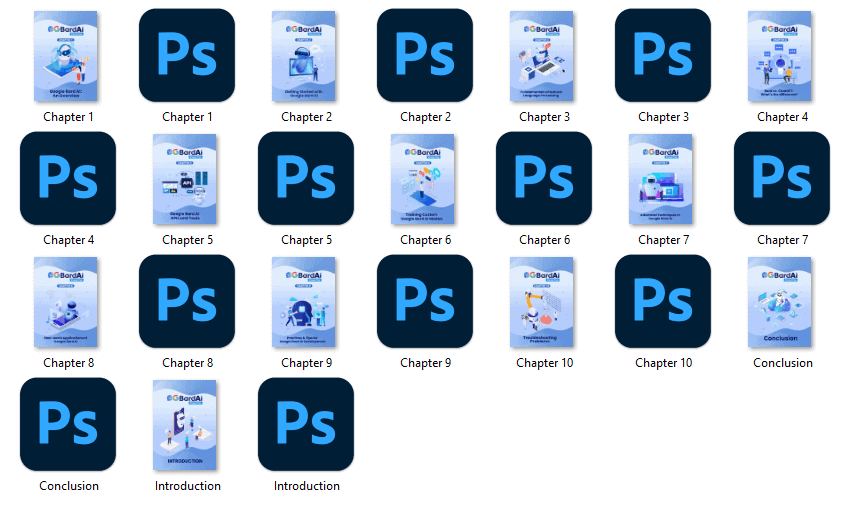Choose the Introduction book cover image thumbnail
The image size is (851, 521).
tap(185, 425)
